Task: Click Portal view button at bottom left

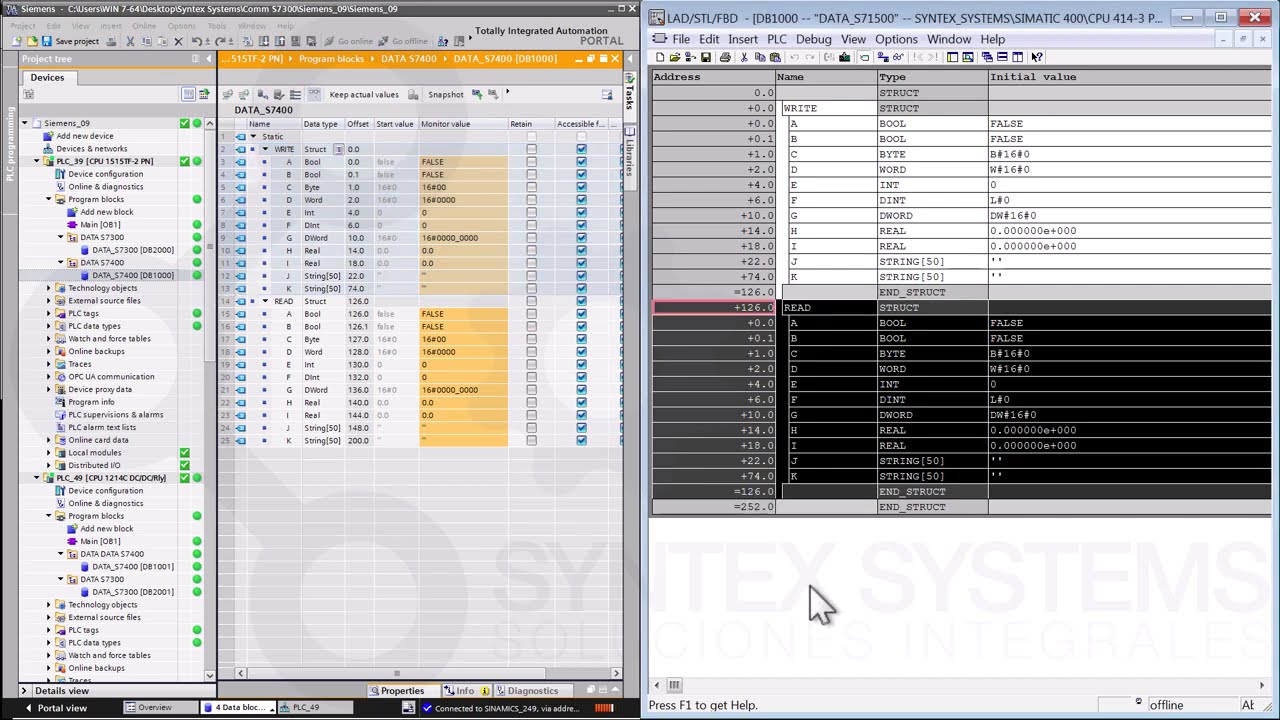Action: point(56,708)
